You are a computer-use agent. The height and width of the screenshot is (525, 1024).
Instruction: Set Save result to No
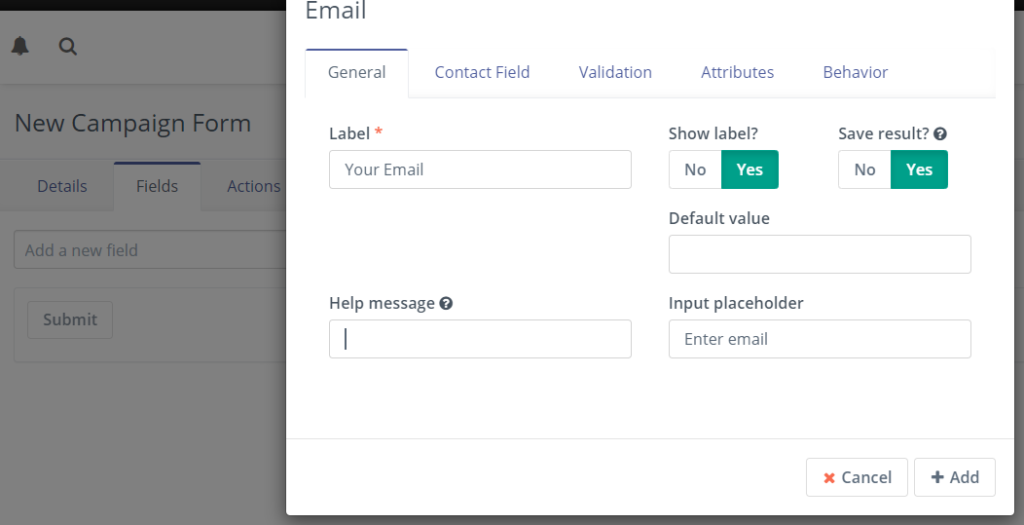[865, 170]
